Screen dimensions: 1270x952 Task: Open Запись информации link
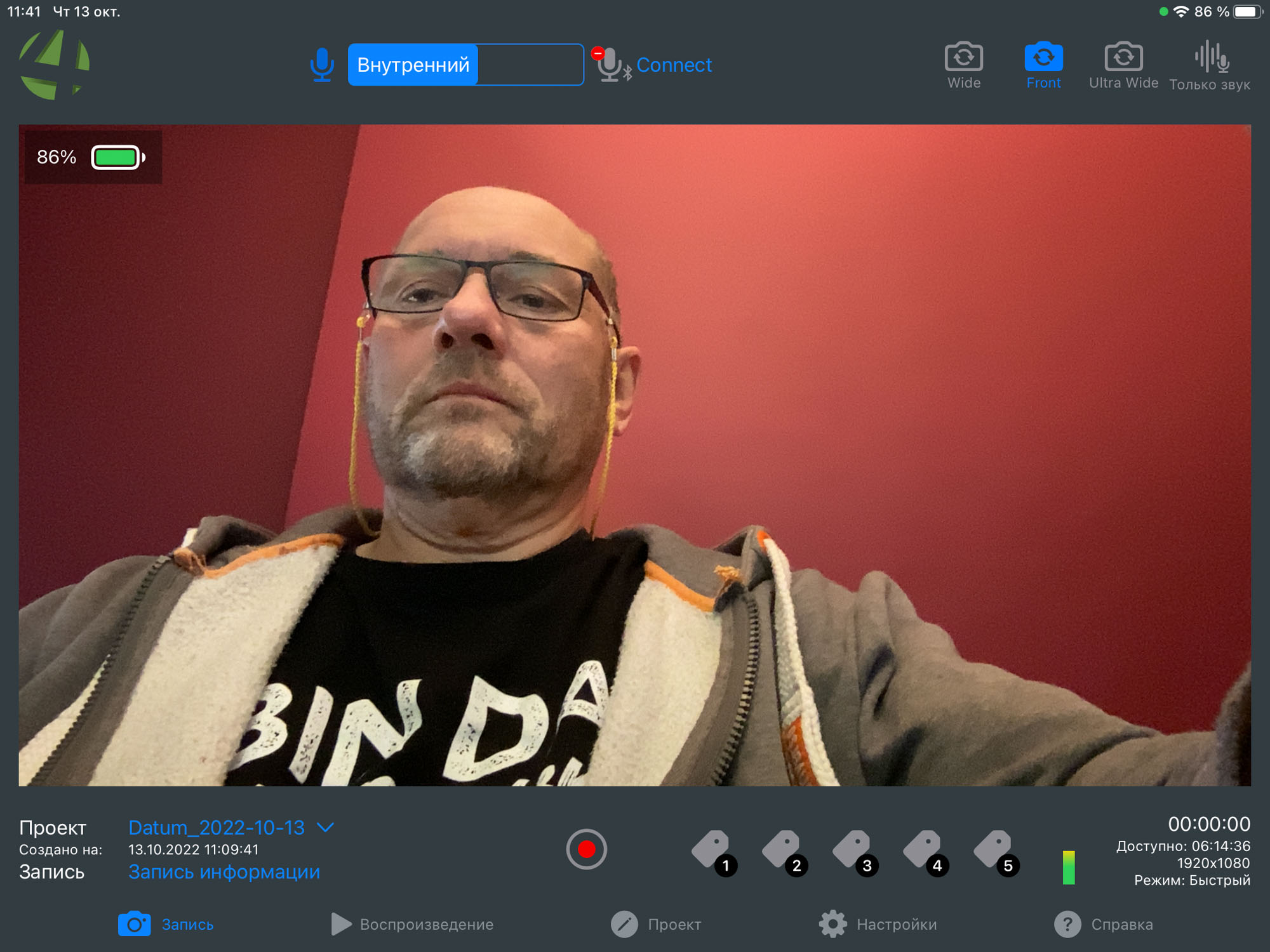pos(224,872)
